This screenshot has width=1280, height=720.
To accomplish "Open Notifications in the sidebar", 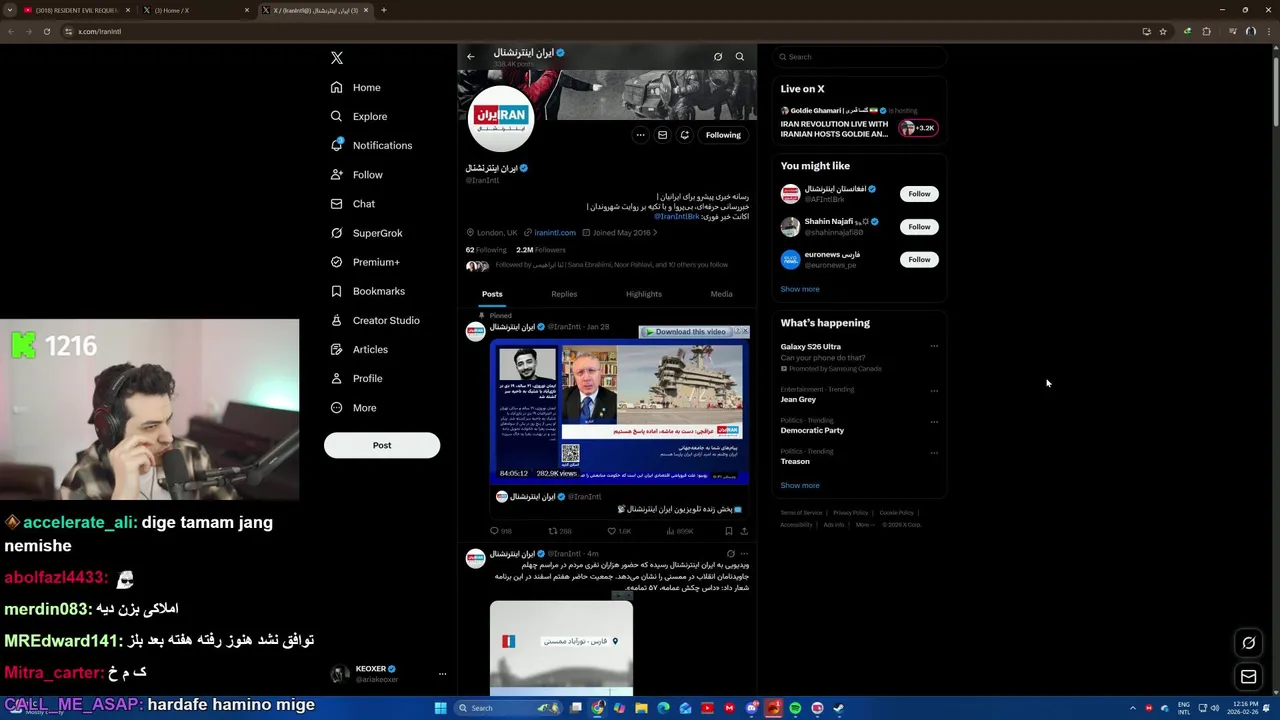I will (371, 145).
